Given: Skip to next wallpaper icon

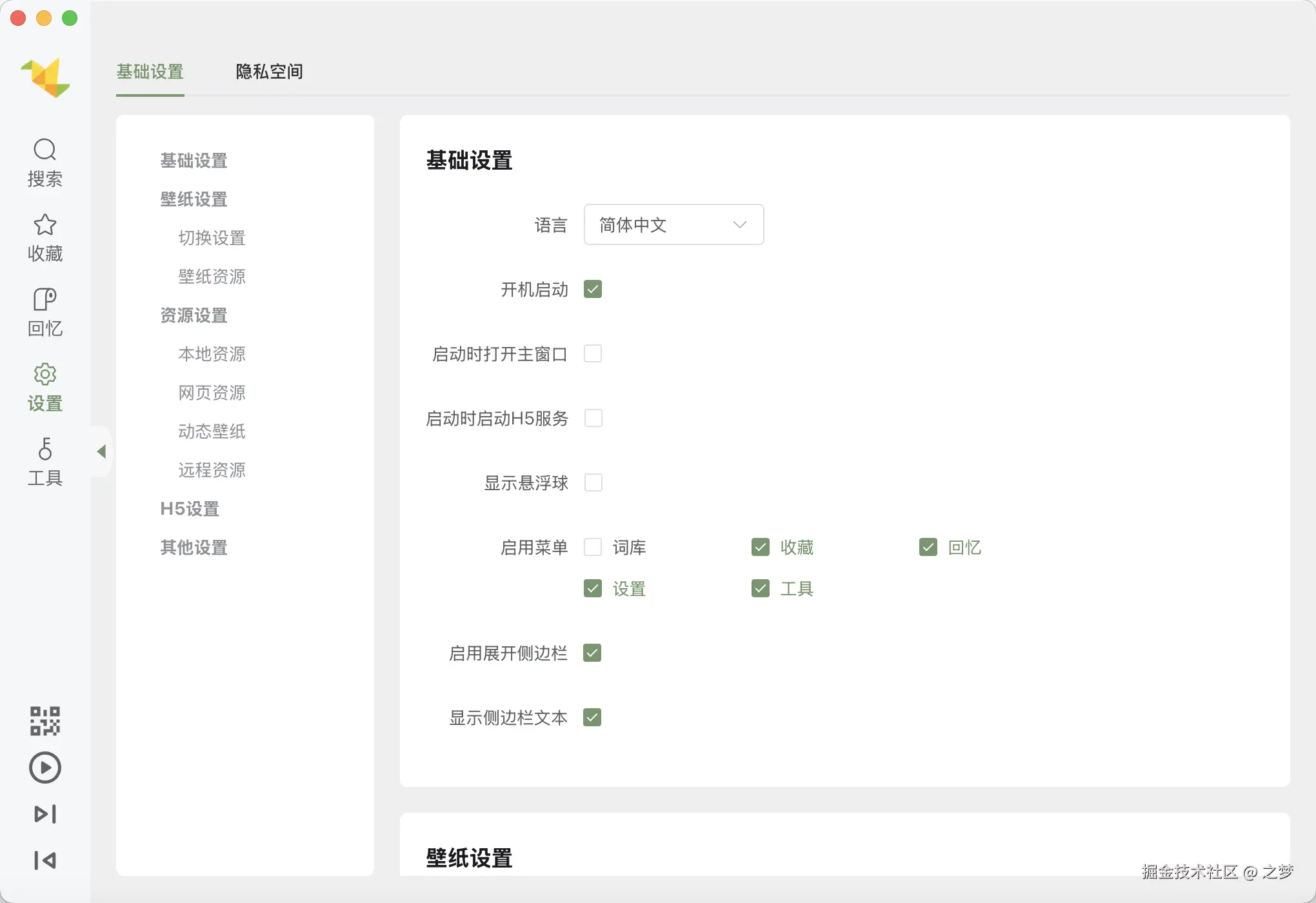Looking at the screenshot, I should (x=45, y=814).
